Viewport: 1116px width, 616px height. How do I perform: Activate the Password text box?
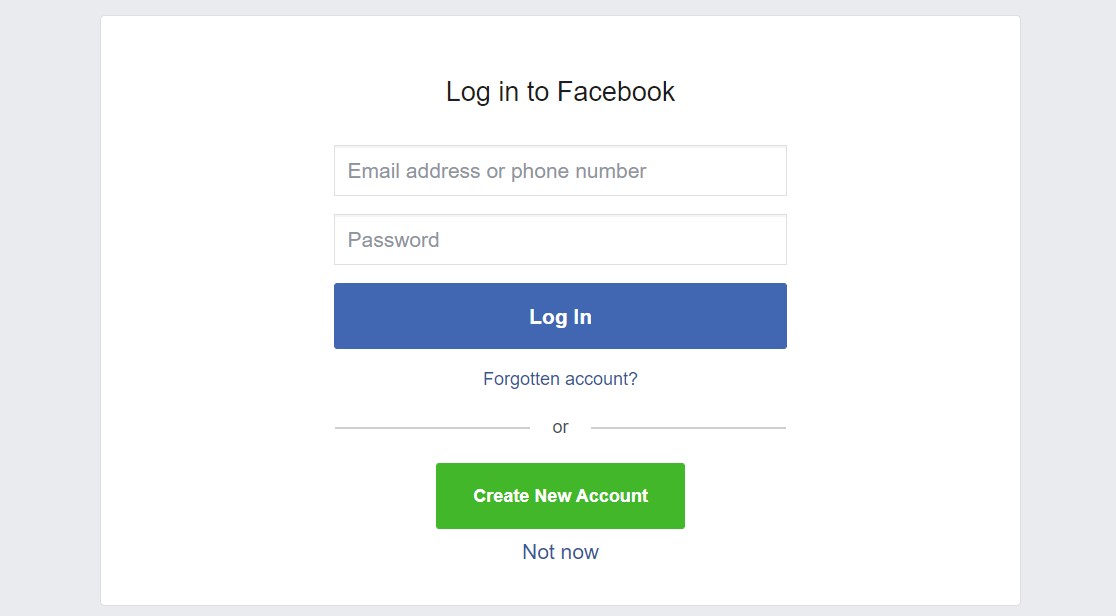tap(560, 240)
